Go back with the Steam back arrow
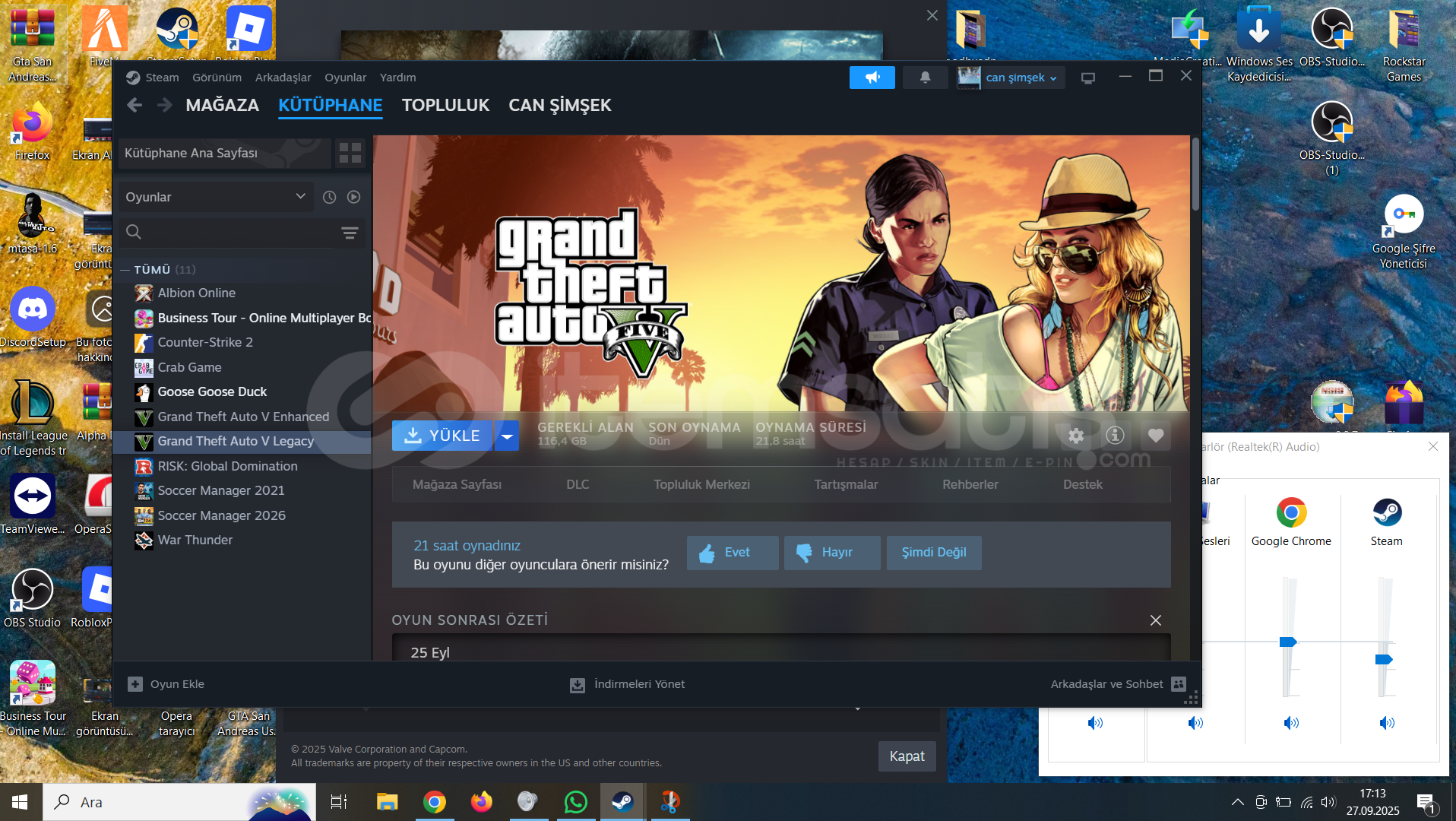The height and width of the screenshot is (821, 1456). pos(135,105)
